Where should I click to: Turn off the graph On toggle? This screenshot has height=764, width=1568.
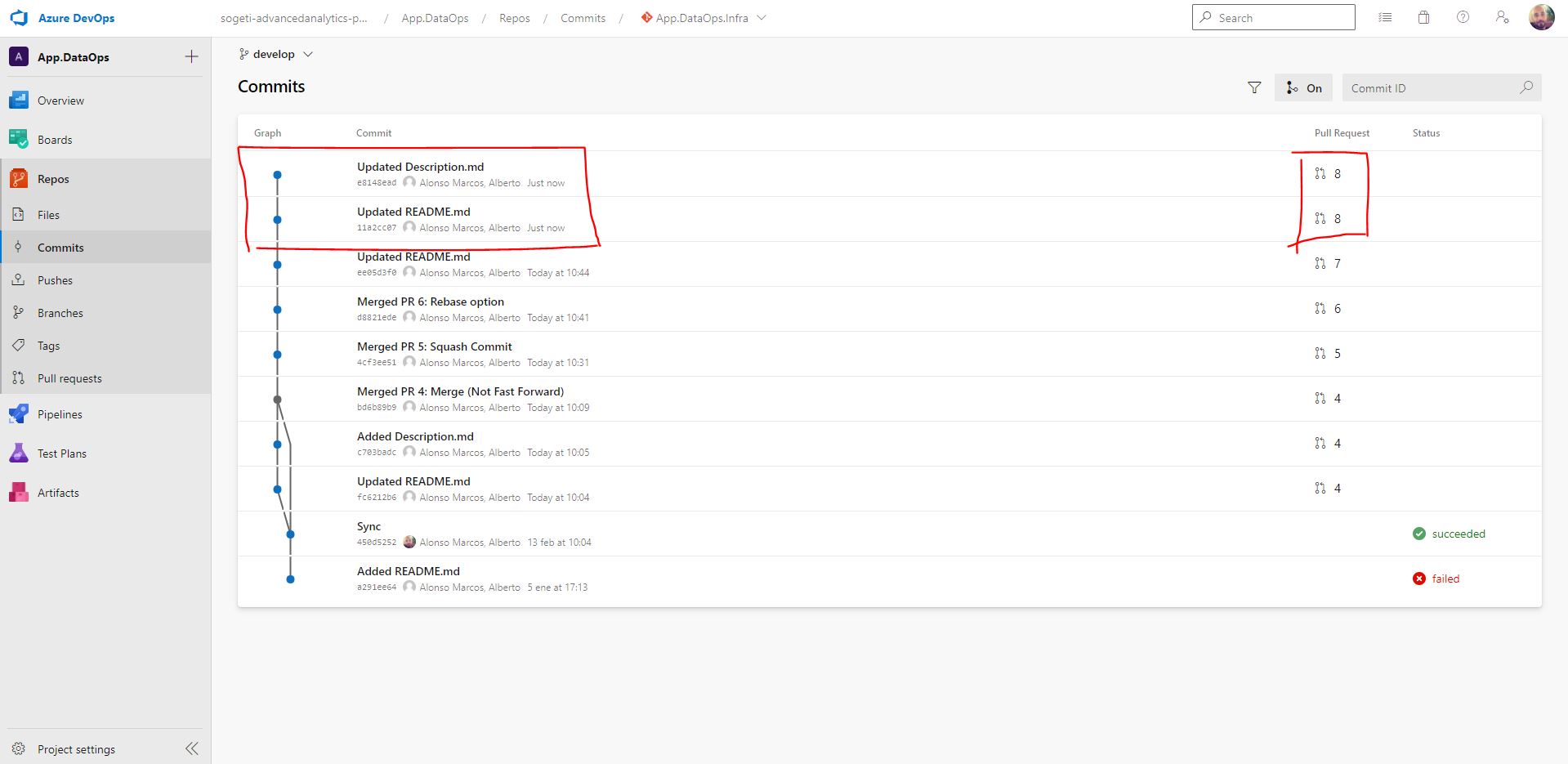coord(1303,87)
